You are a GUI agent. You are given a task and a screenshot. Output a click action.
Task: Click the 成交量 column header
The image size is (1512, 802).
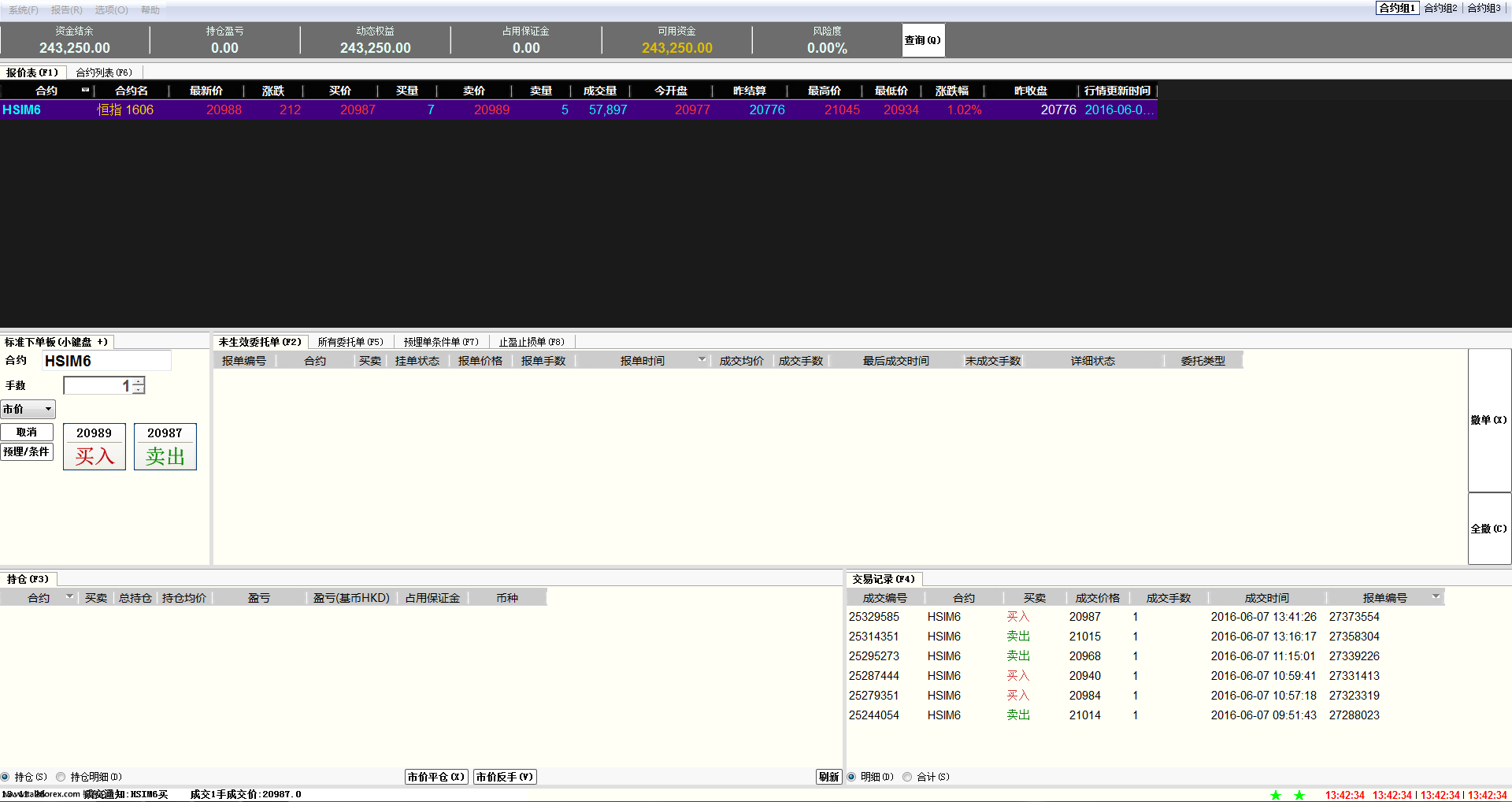(x=600, y=91)
